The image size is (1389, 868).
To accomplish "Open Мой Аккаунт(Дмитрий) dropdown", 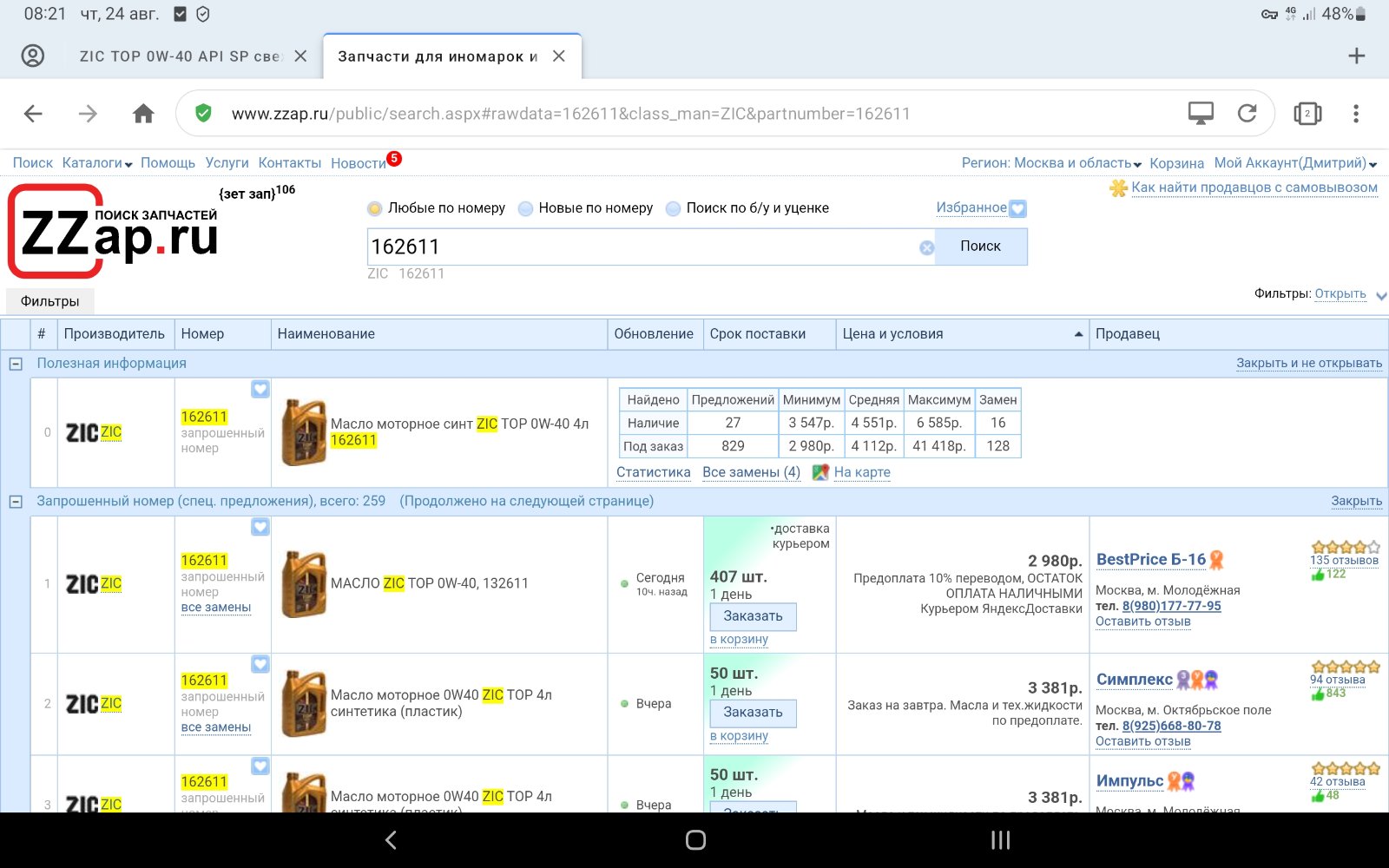I will (x=1295, y=163).
